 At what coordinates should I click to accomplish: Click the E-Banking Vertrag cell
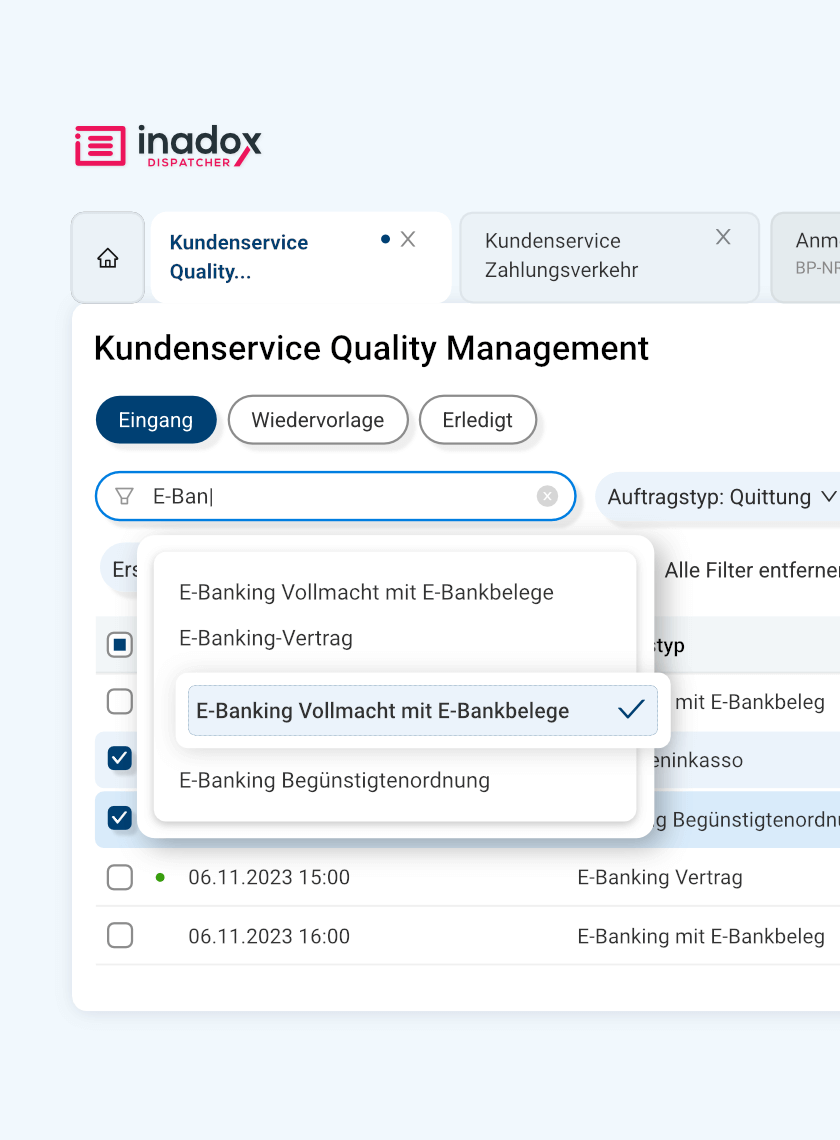pos(660,877)
